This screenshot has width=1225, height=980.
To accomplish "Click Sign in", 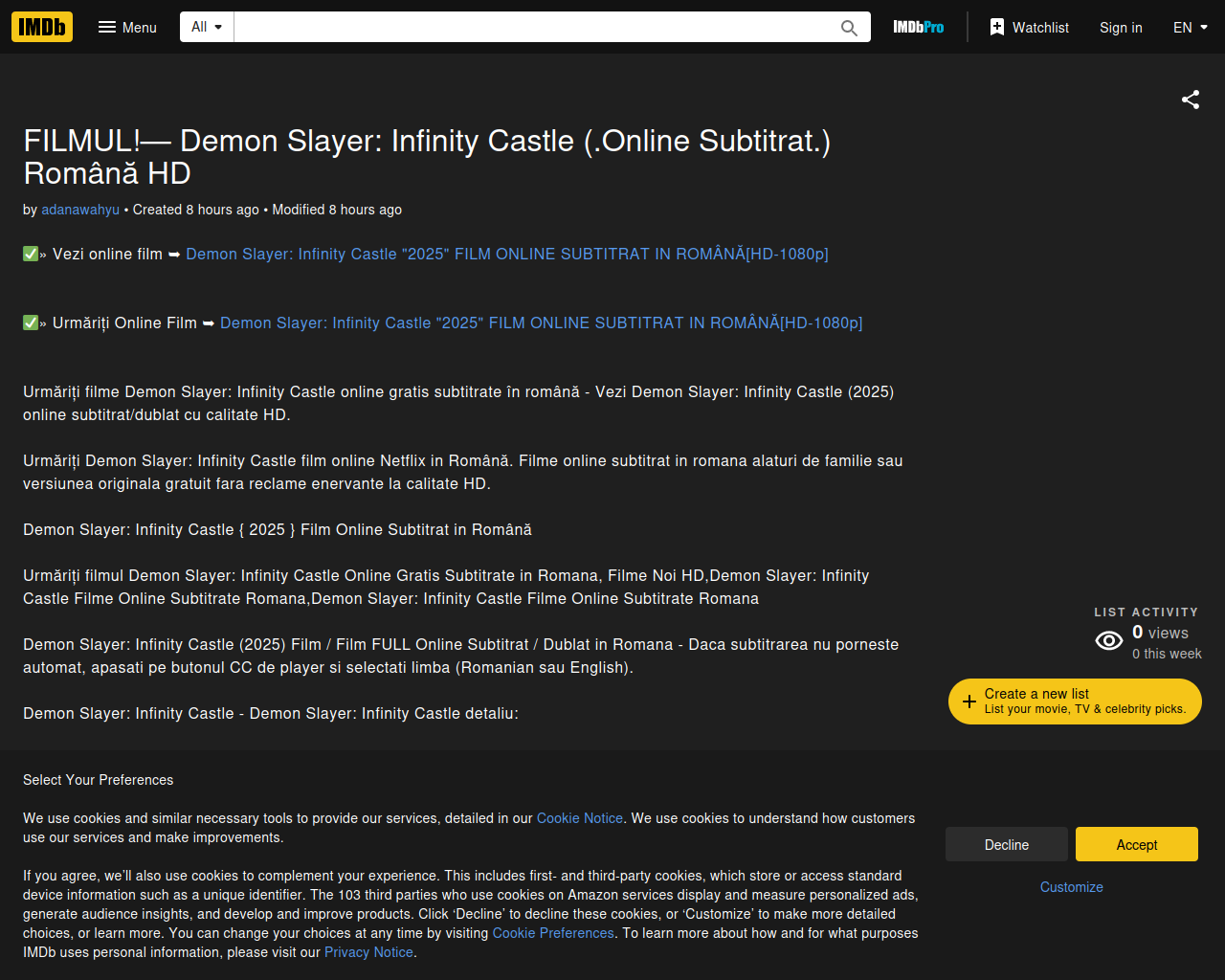I will (1121, 27).
